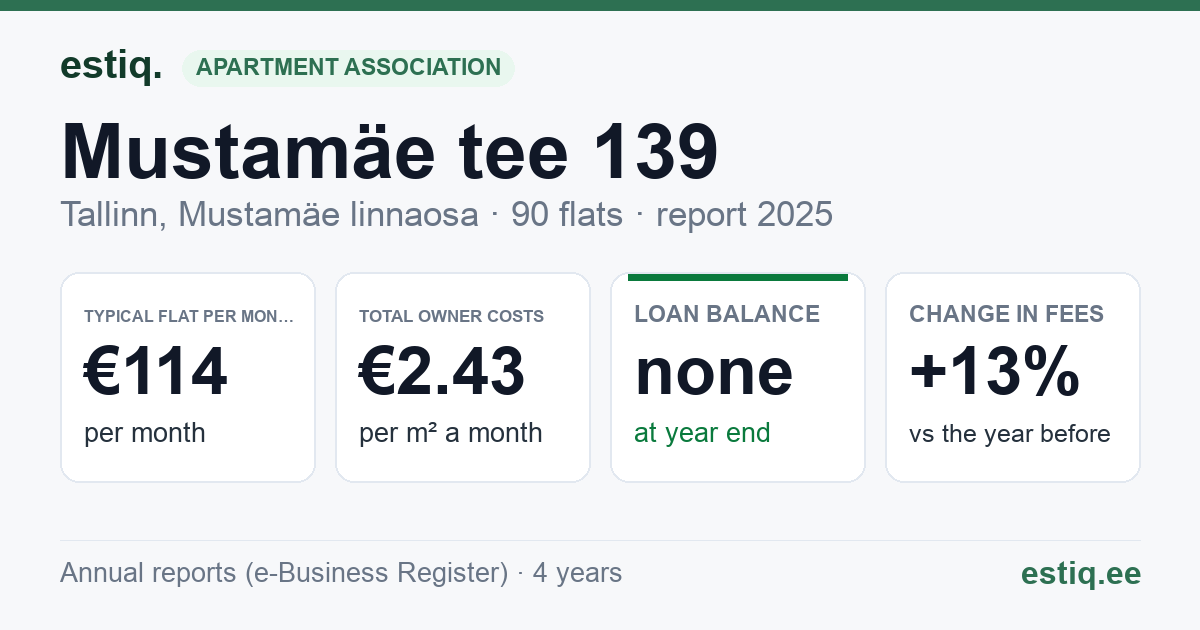Viewport: 1200px width, 630px height.
Task: Click 'vs the year before' text
Action: 1010,434
